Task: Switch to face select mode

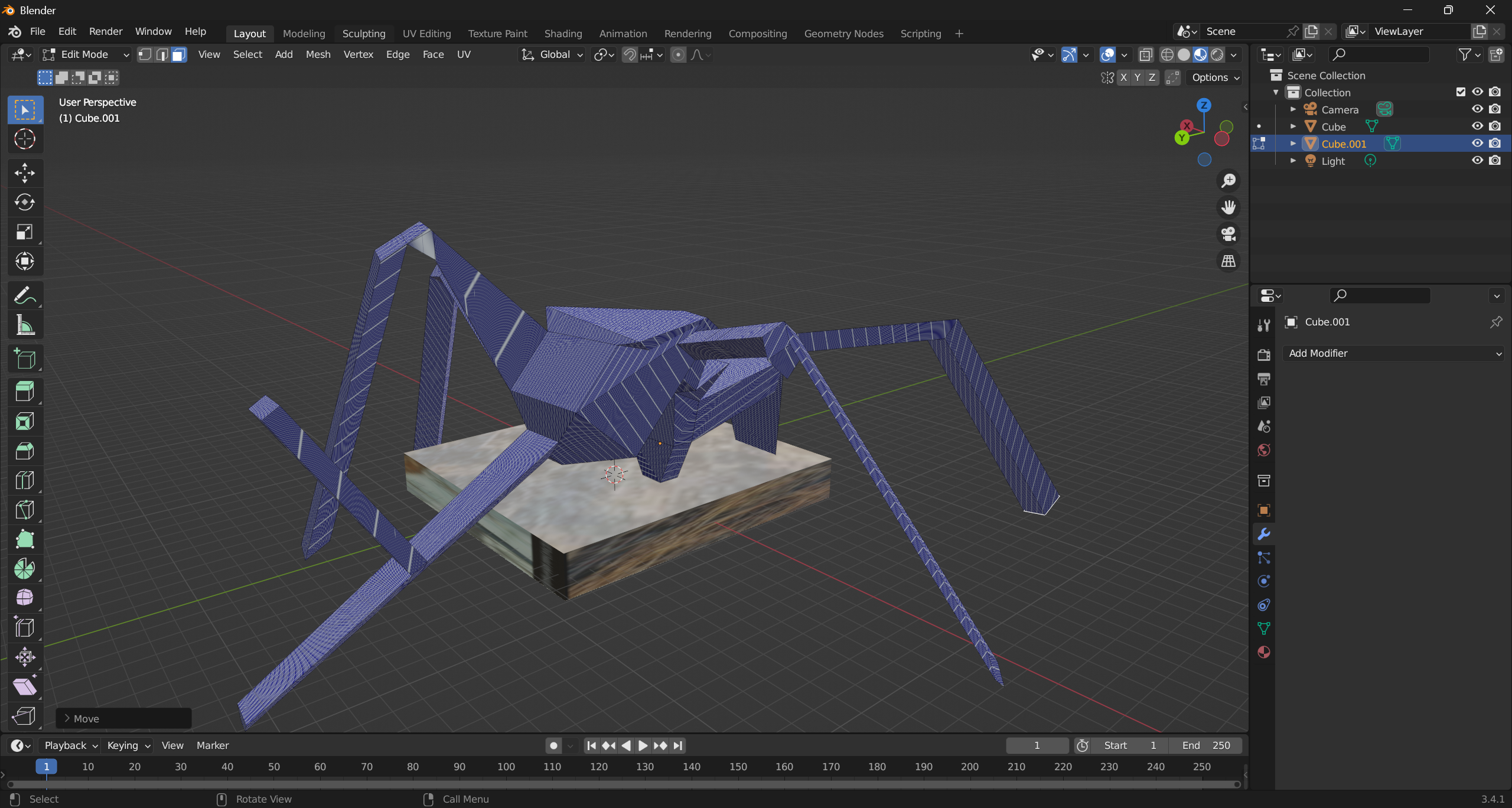Action: coord(178,55)
